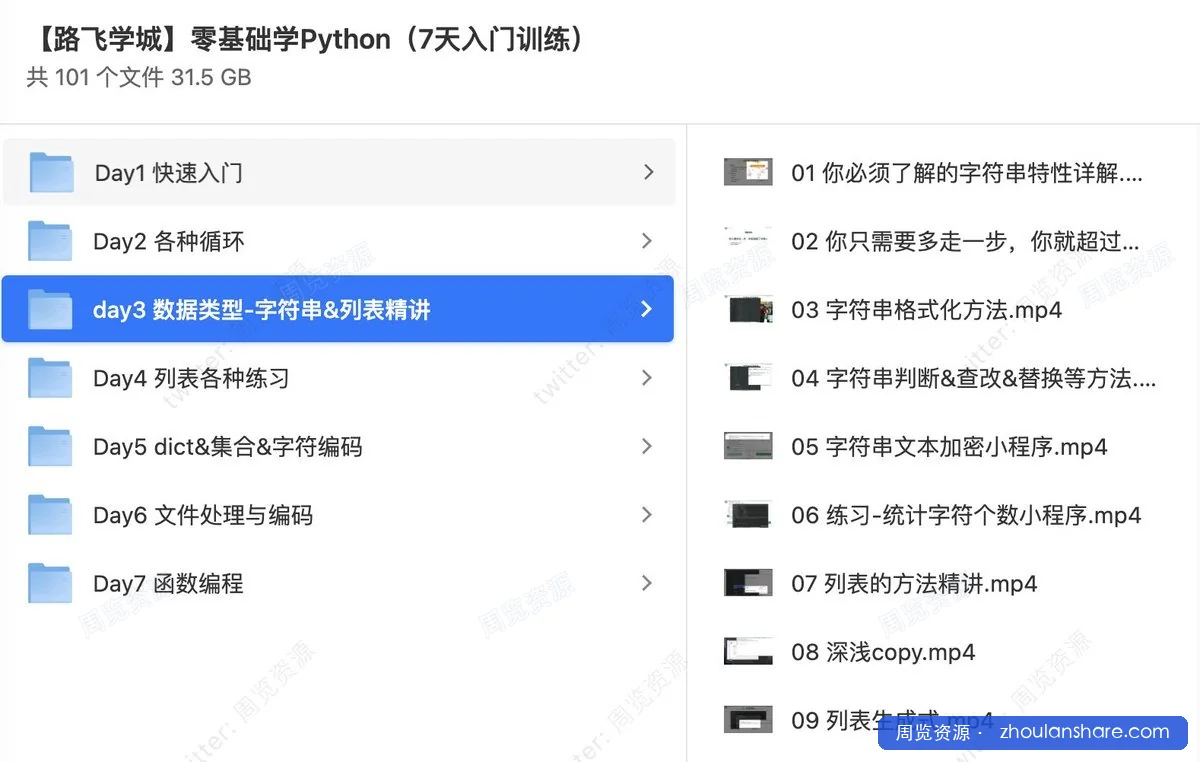
Task: Click thumbnail of 04 字符串判断&查改&替换等方法
Action: 748,378
